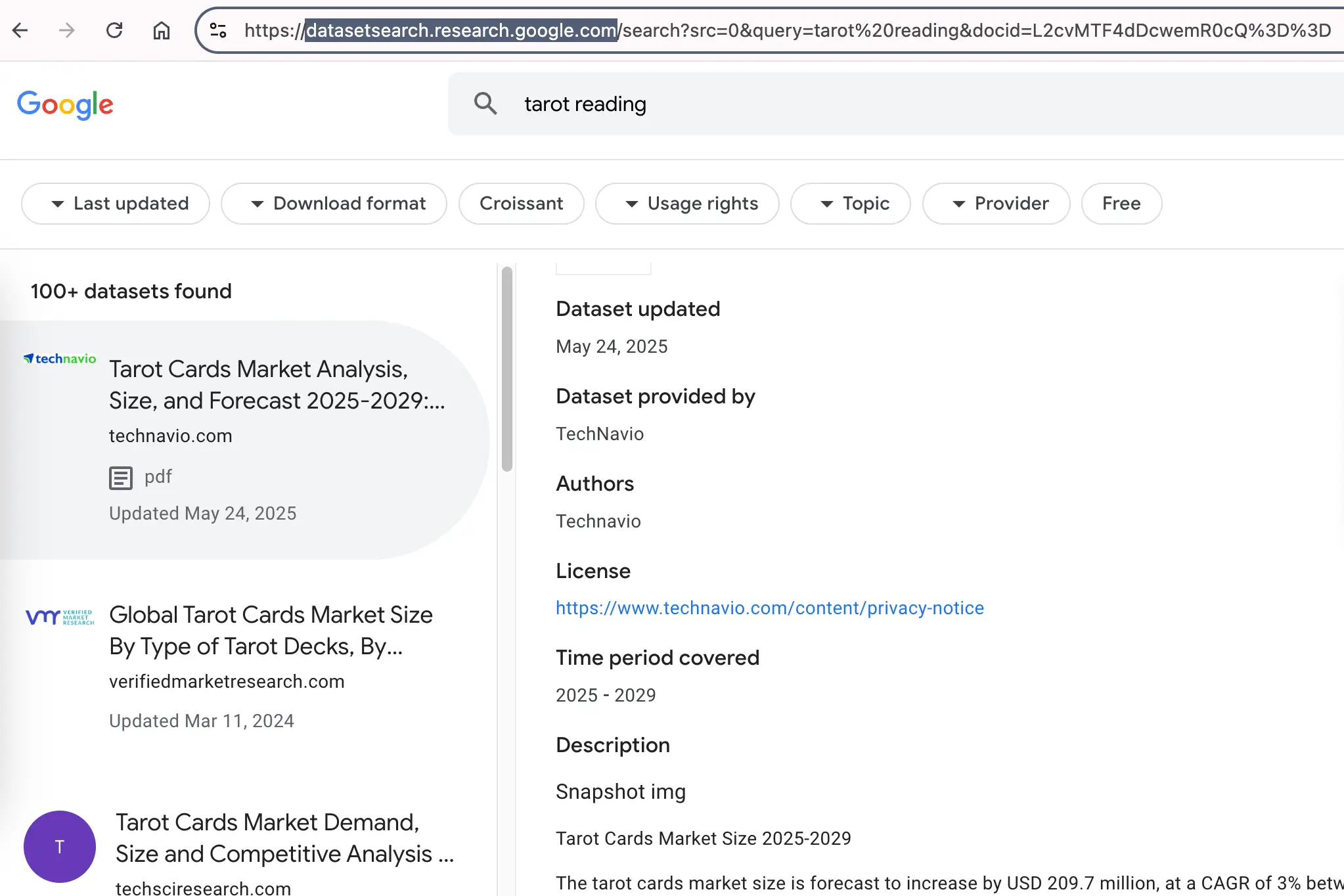1344x896 pixels.
Task: Reload the page with the refresh icon
Action: 114,30
